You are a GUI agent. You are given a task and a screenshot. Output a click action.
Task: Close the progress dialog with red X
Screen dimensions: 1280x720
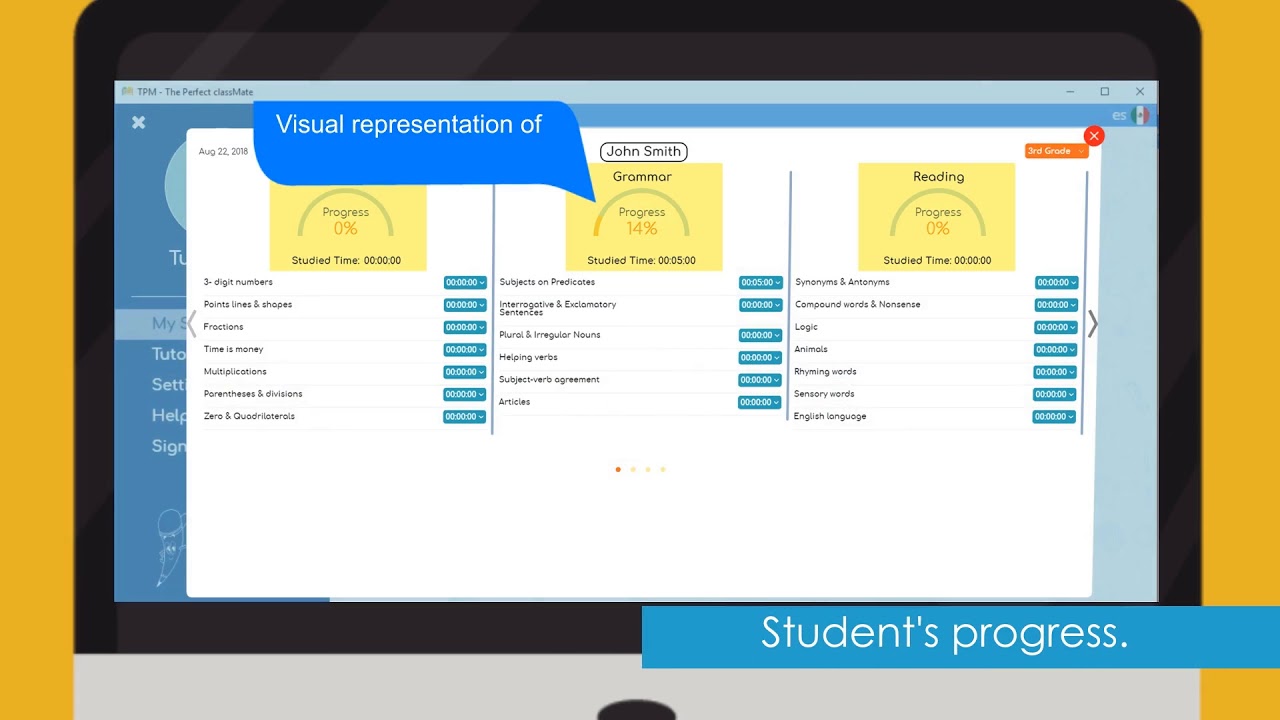(x=1094, y=136)
